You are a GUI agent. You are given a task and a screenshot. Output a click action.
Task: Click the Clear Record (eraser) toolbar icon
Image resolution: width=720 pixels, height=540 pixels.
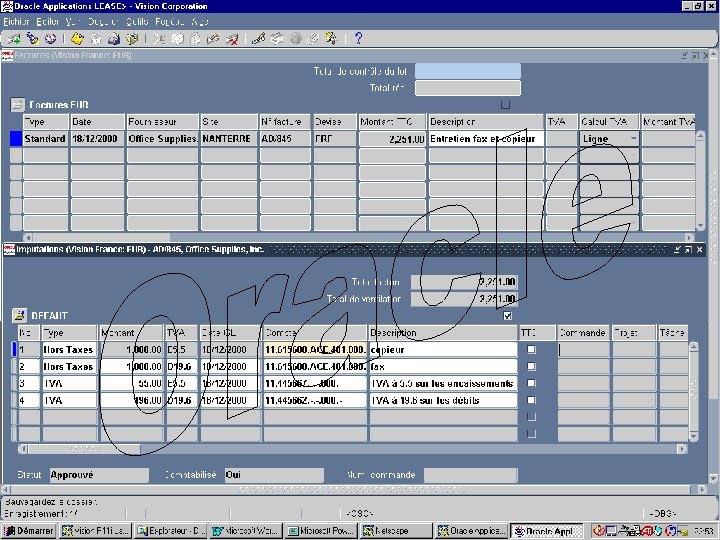213,39
